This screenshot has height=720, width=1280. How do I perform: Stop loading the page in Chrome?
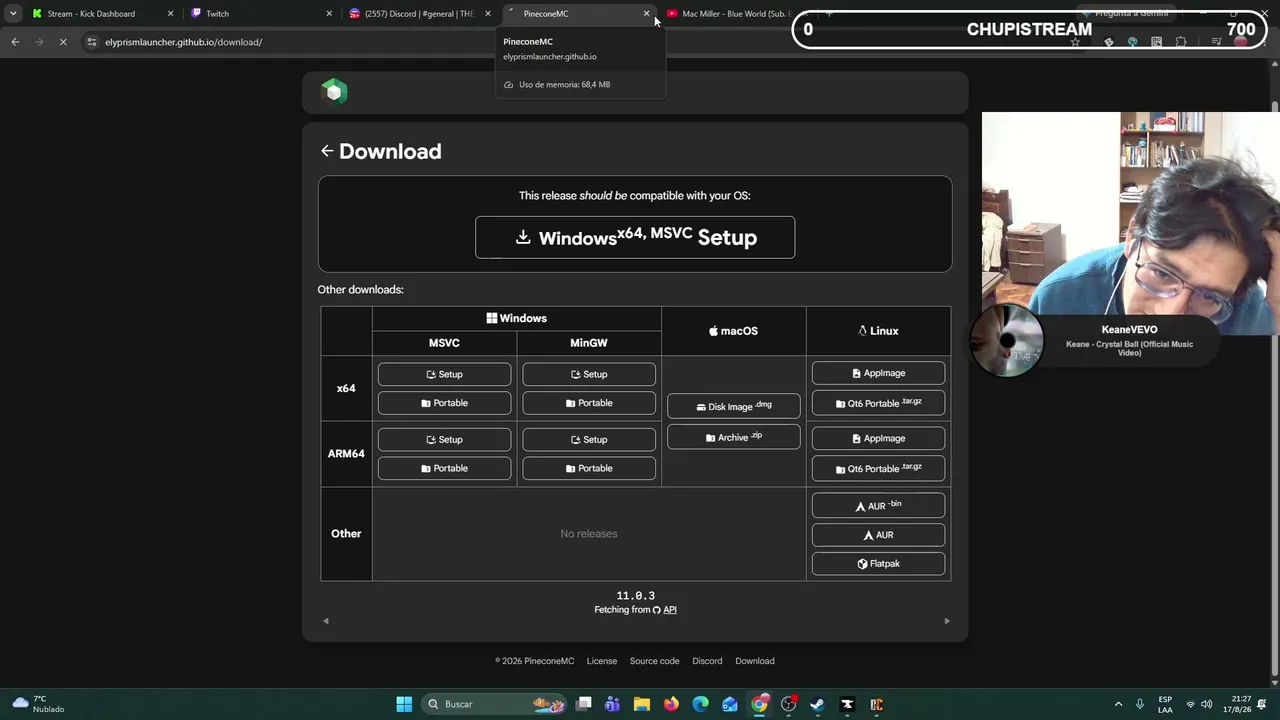click(x=62, y=42)
